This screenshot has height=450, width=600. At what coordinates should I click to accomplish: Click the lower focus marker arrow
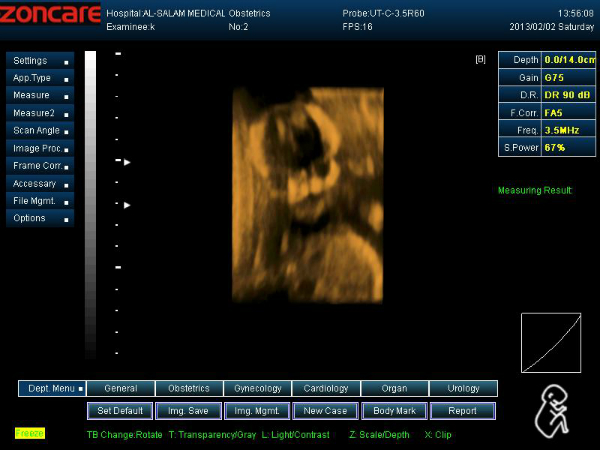[127, 205]
